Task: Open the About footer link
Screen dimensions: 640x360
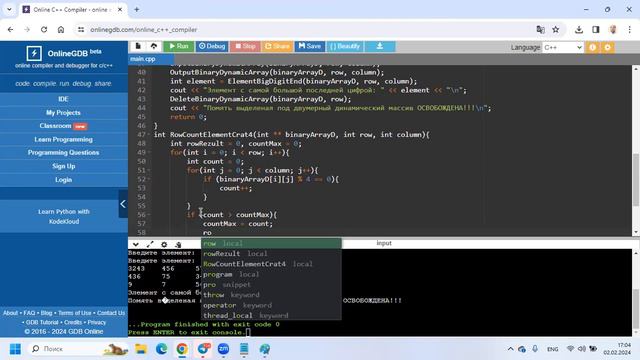Action: [11, 313]
